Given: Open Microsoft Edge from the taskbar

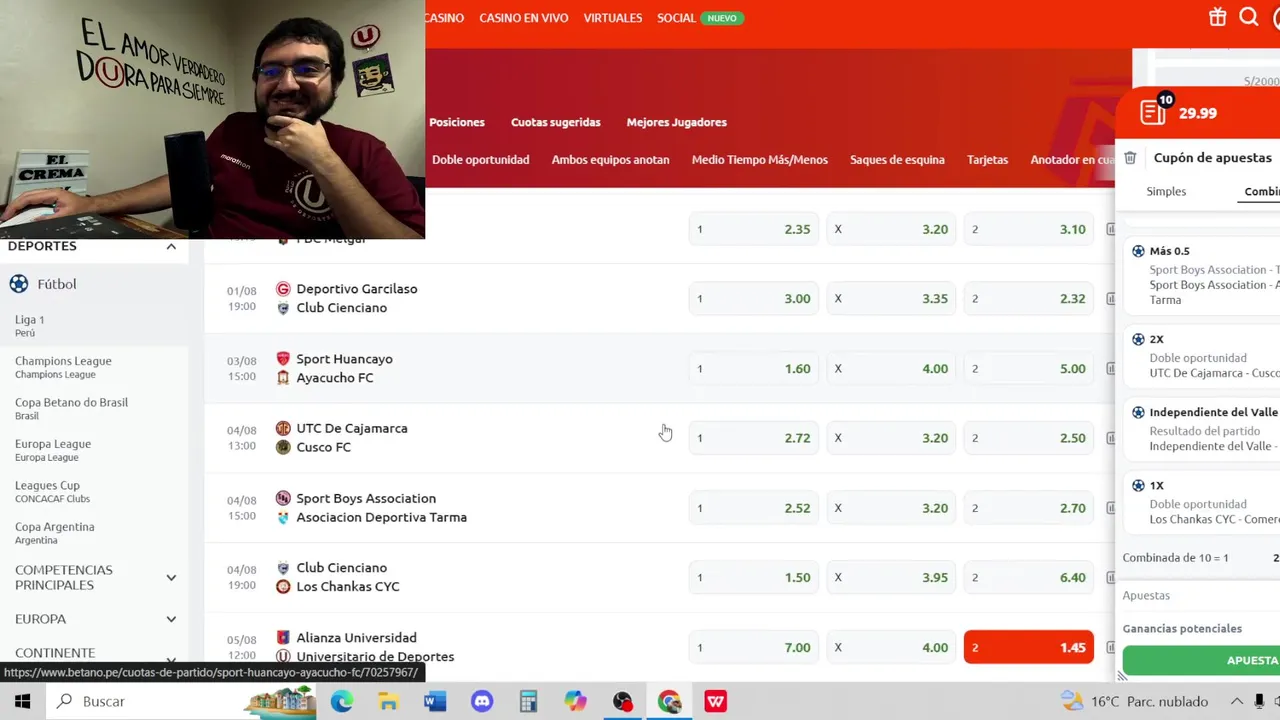Looking at the screenshot, I should tap(341, 702).
